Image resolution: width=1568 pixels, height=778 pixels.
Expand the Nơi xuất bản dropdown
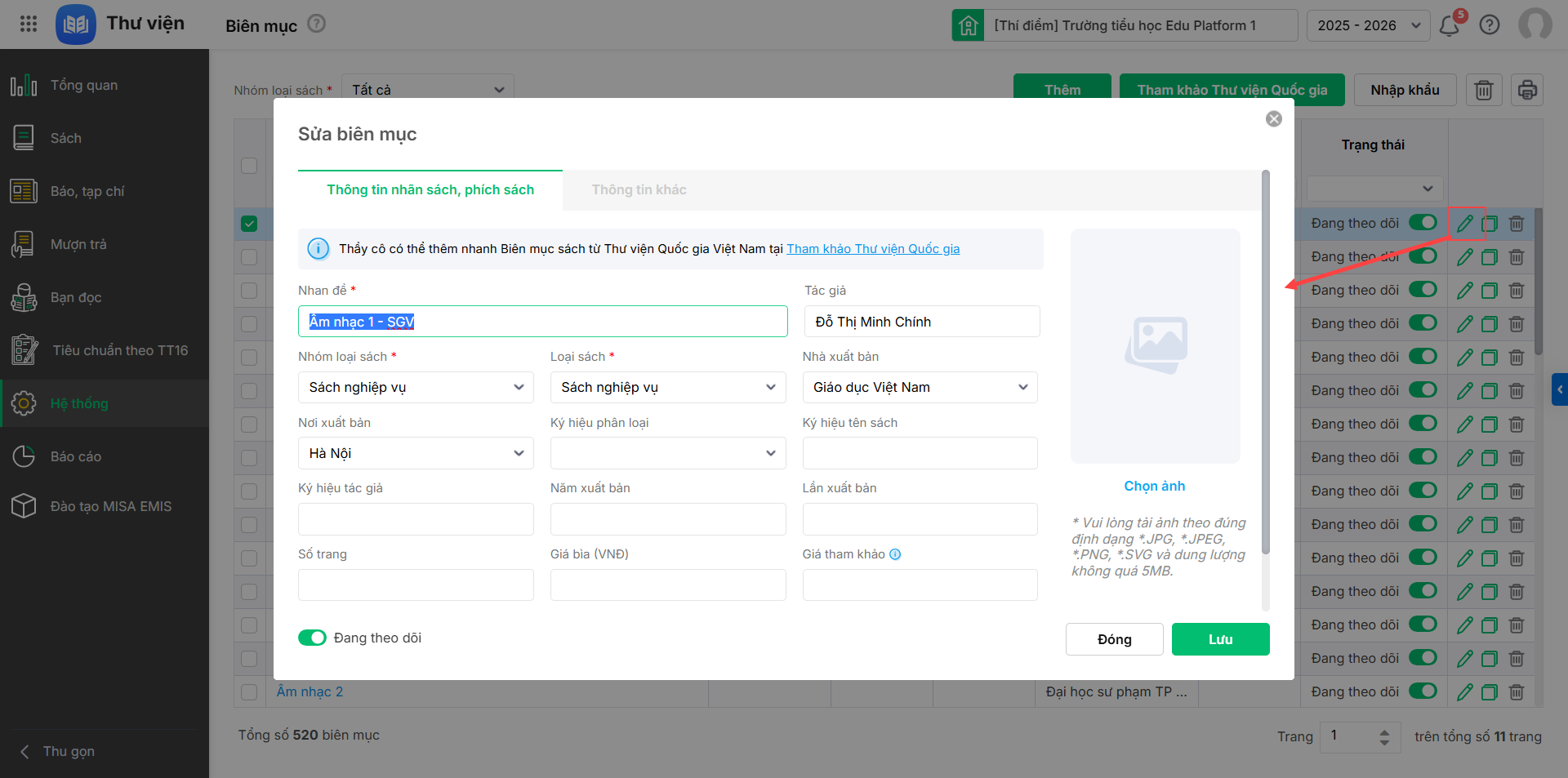tap(416, 453)
